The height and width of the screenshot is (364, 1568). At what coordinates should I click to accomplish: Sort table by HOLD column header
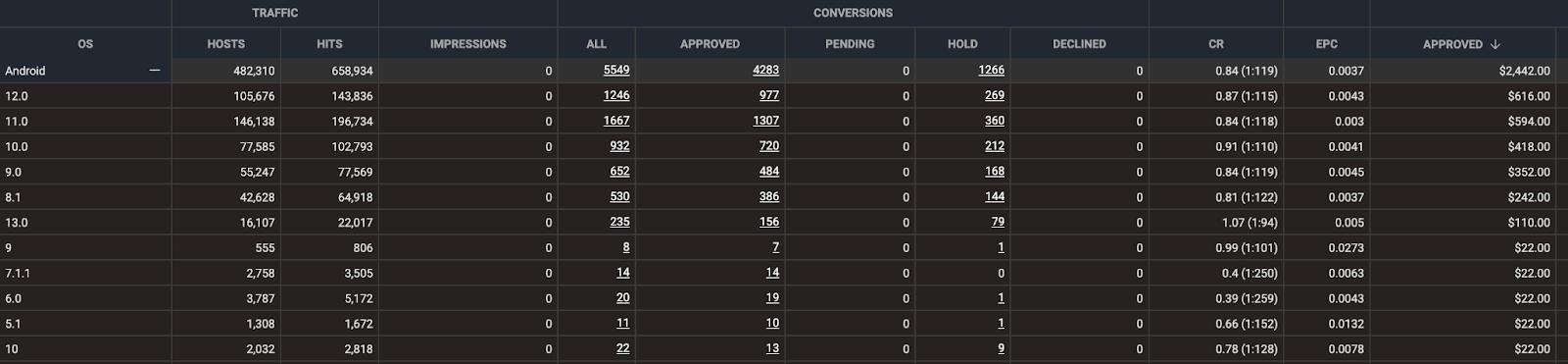coord(962,44)
